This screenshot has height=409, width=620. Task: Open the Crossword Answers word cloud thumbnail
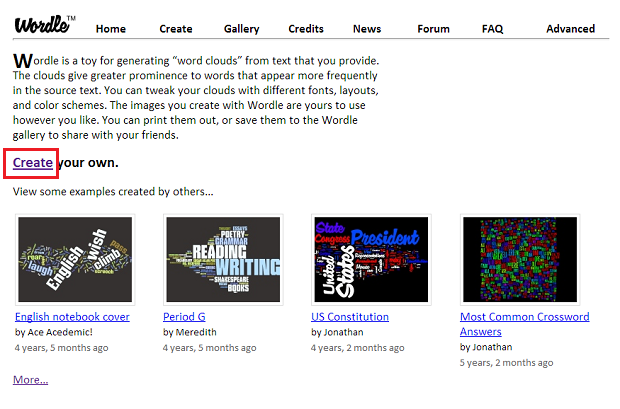click(519, 259)
